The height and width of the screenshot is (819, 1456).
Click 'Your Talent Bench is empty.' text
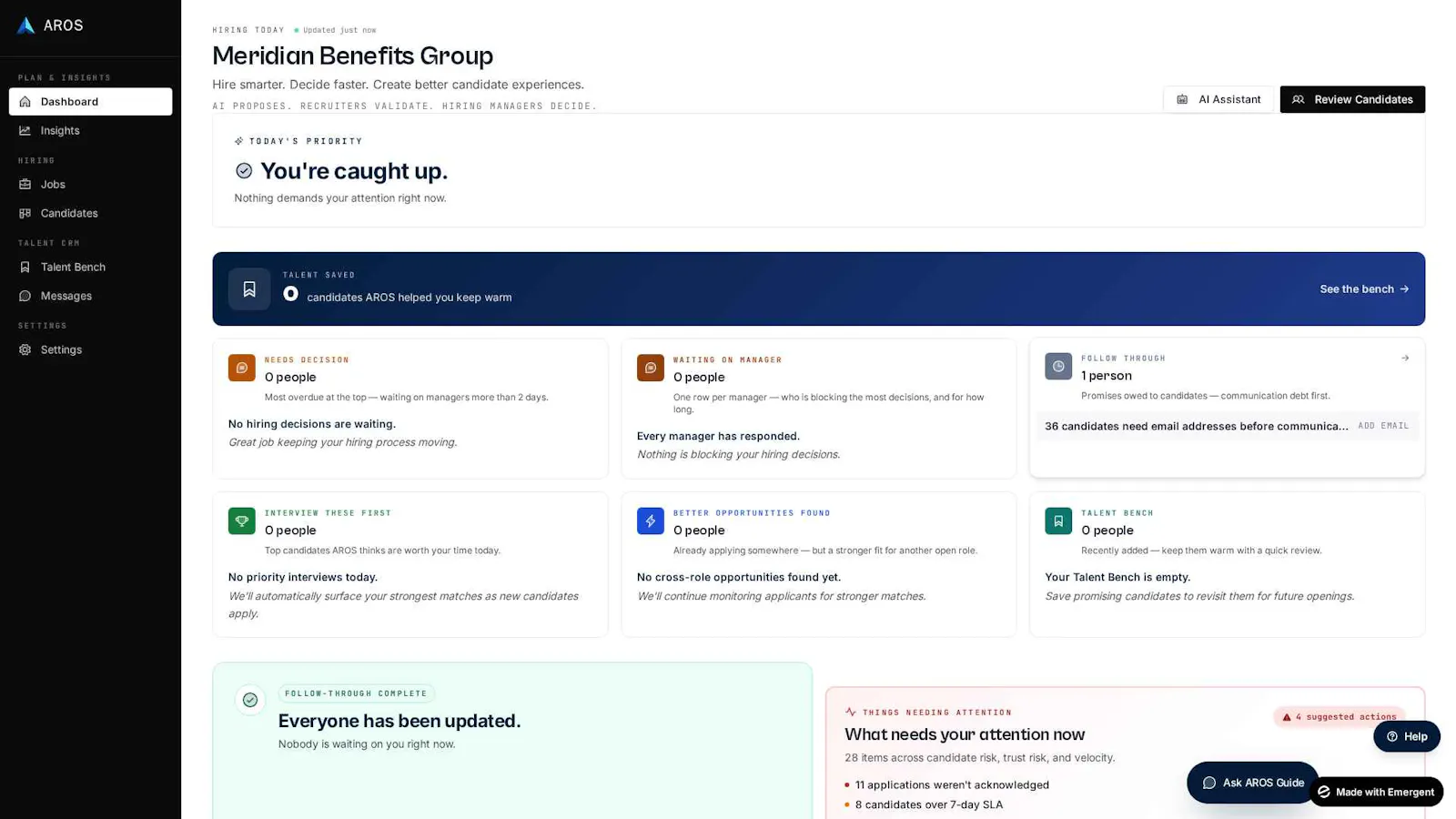(1117, 577)
